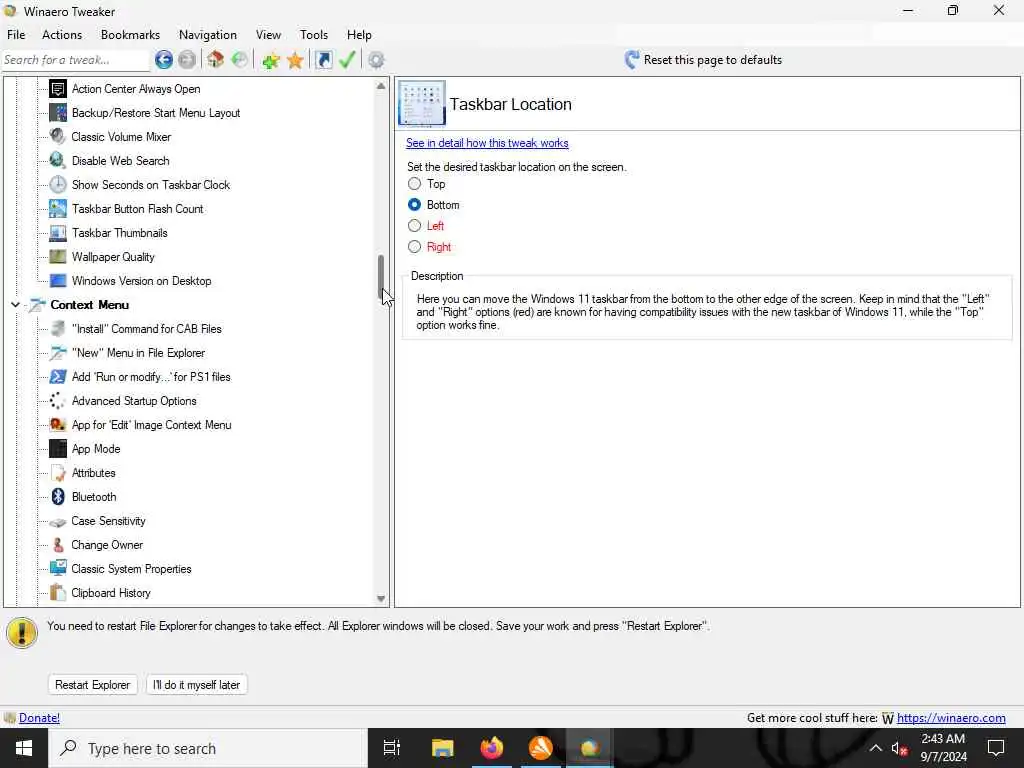Select the Disable Web Search icon
This screenshot has height=768, width=1024.
click(x=57, y=161)
